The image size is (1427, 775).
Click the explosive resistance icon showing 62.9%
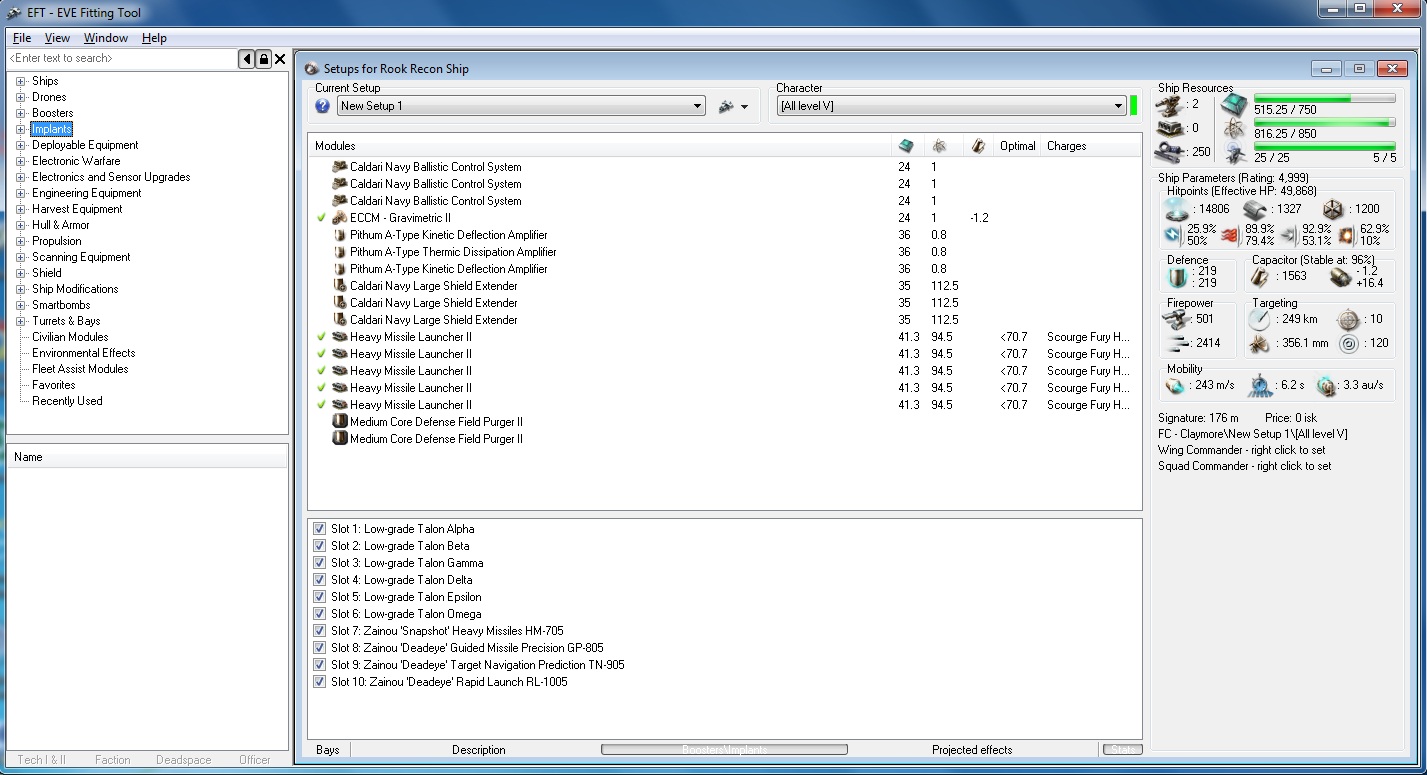point(1346,235)
